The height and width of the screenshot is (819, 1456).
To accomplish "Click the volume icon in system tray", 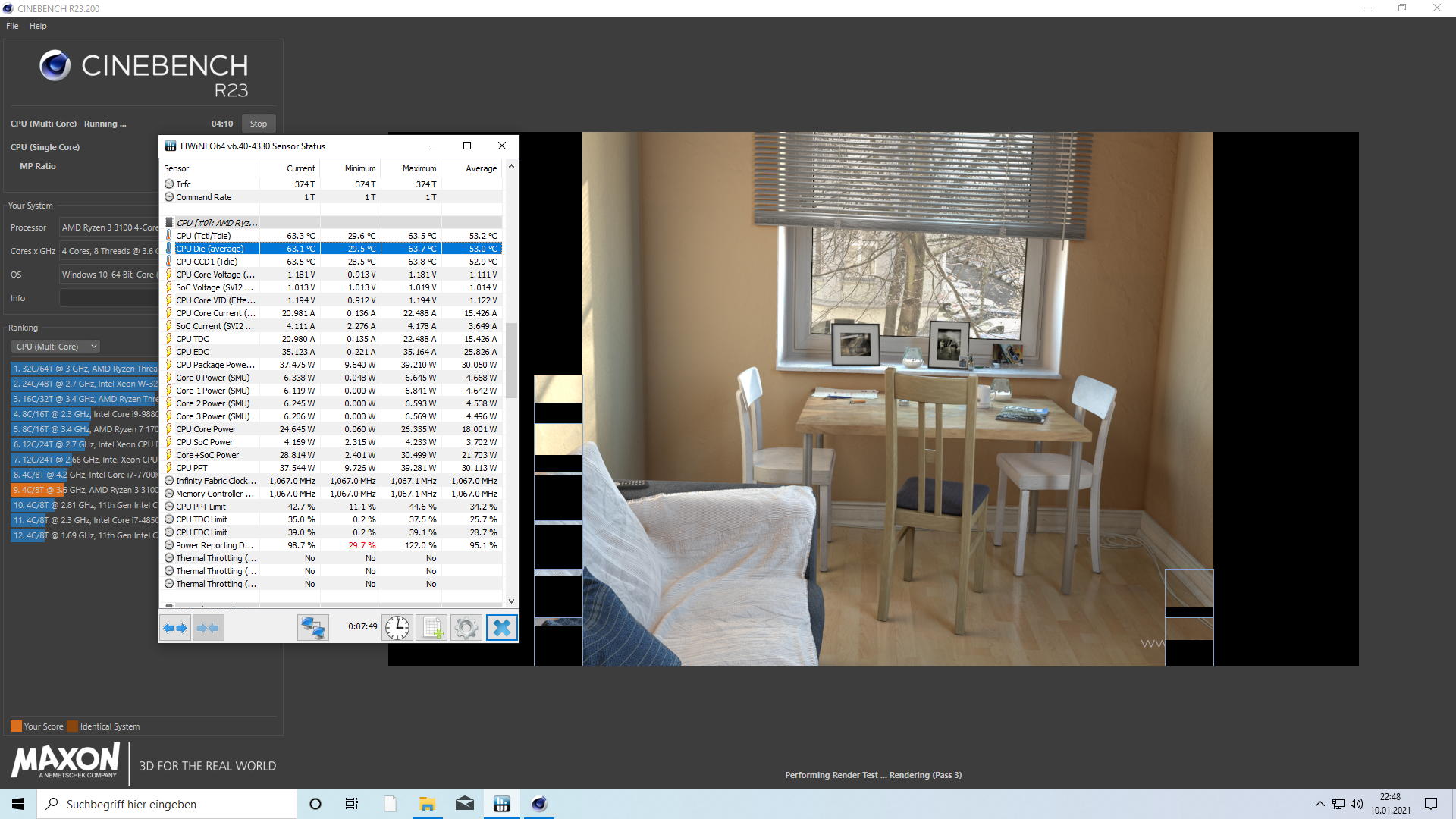I will coord(1357,804).
